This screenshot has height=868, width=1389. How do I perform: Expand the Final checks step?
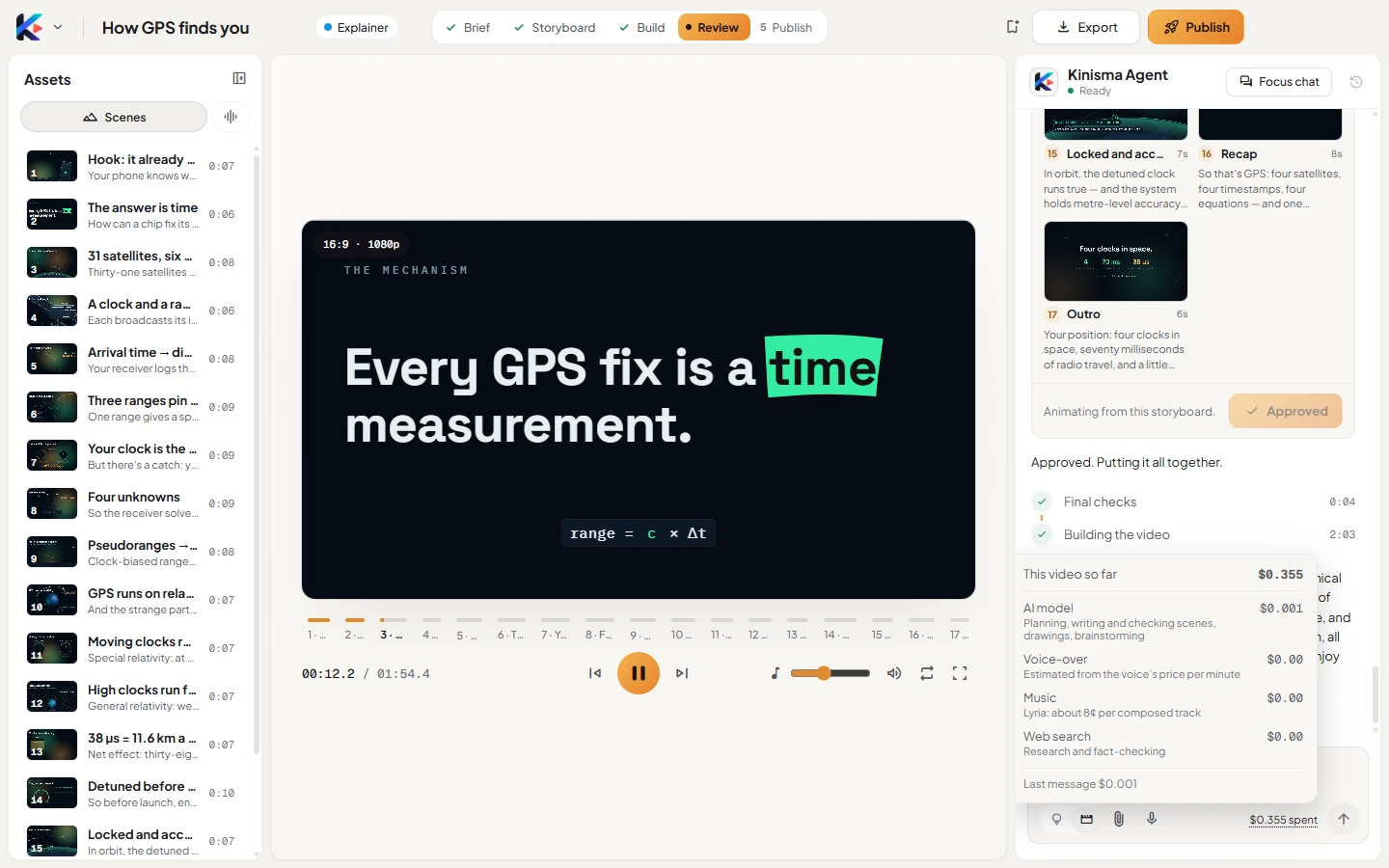(x=1193, y=502)
